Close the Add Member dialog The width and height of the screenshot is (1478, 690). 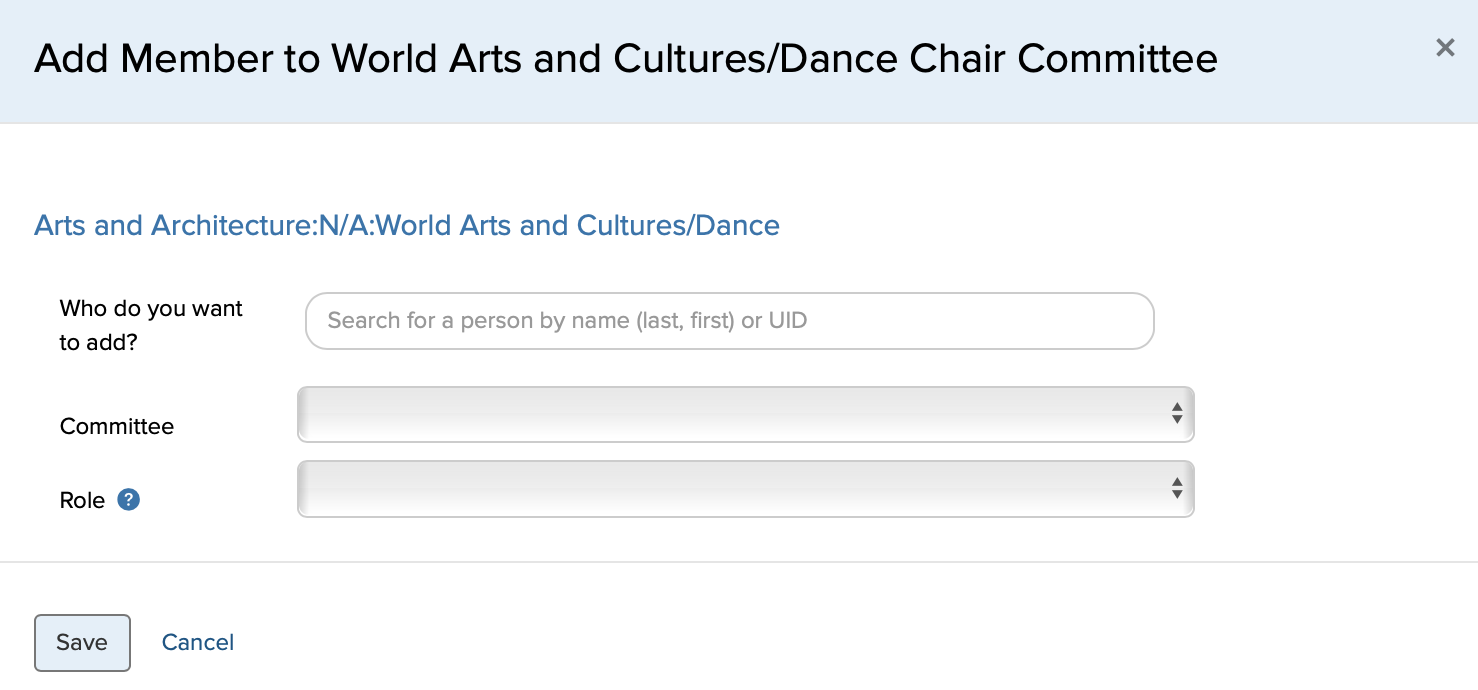(1444, 48)
